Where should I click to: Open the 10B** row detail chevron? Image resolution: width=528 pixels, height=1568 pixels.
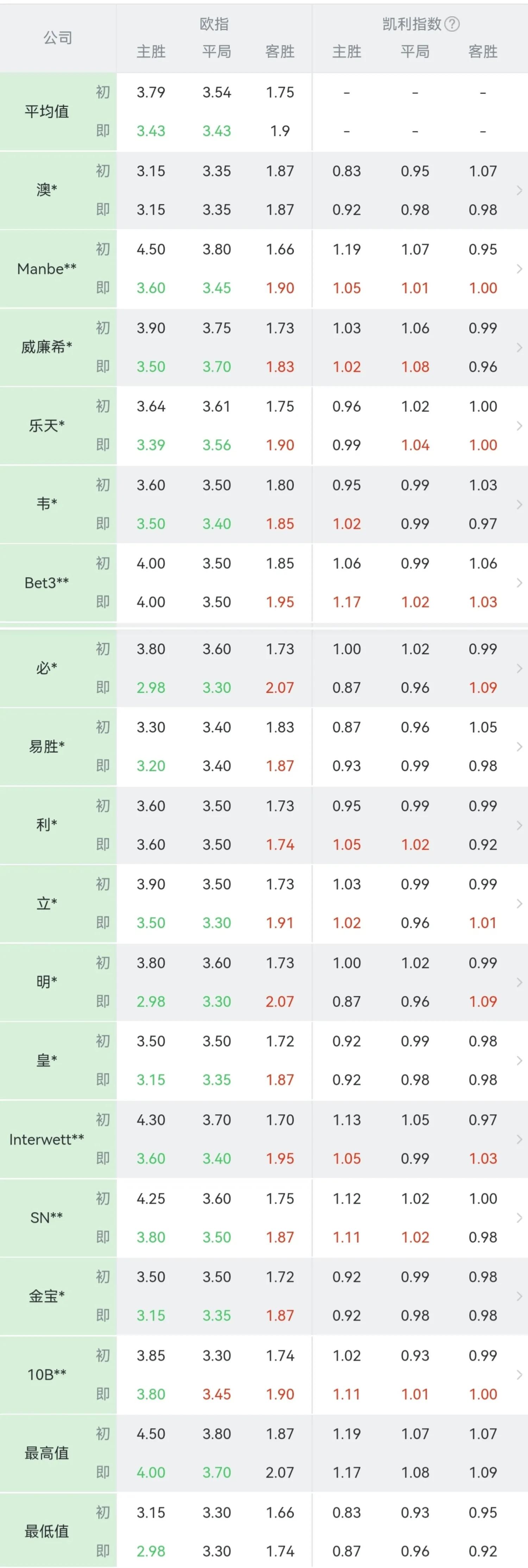(519, 1374)
